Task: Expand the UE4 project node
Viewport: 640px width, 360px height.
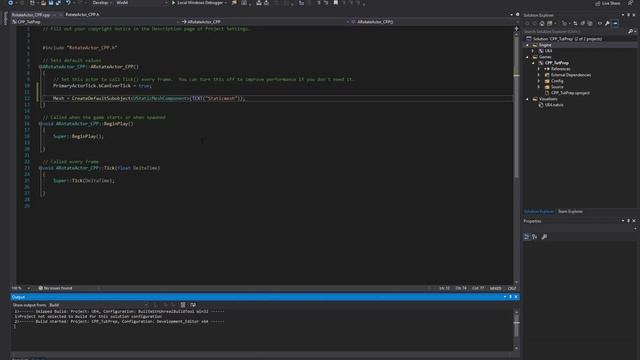Action: coord(533,51)
